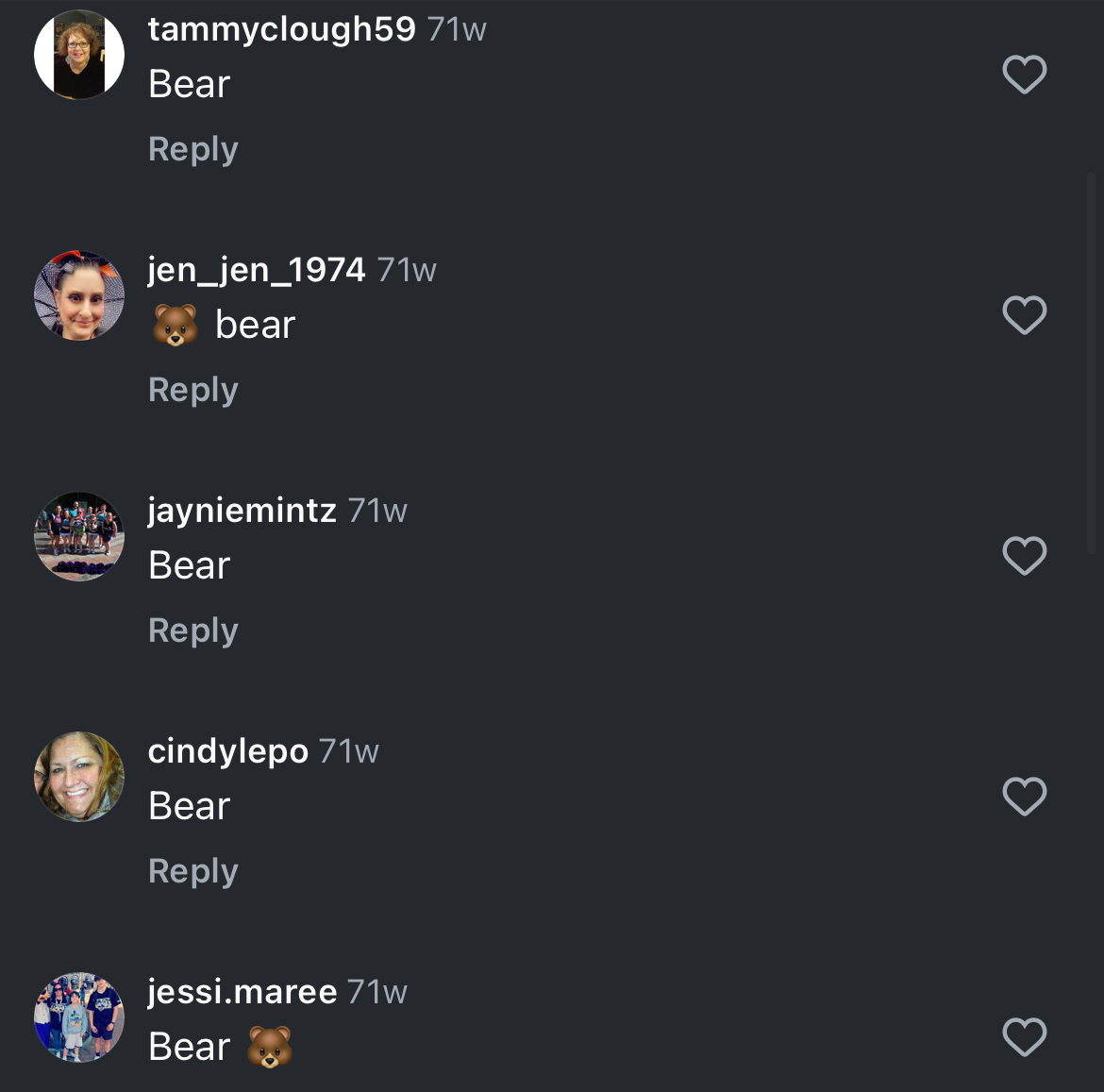Like tammyclough59's comment with the heart
This screenshot has height=1092, width=1104.
point(1024,75)
